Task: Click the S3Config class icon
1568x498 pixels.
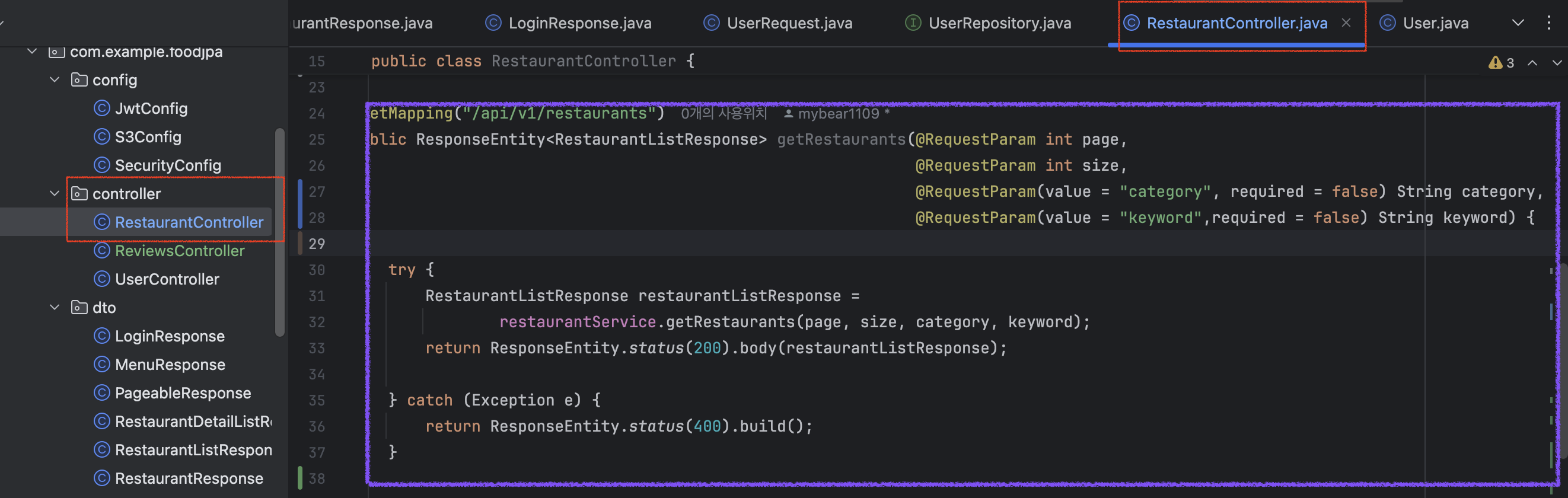Action: tap(101, 137)
